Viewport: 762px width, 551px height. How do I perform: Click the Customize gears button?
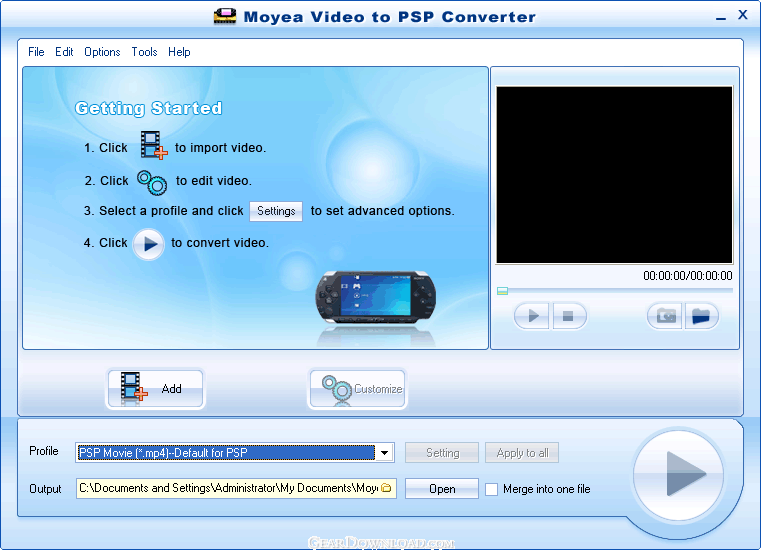(x=357, y=389)
